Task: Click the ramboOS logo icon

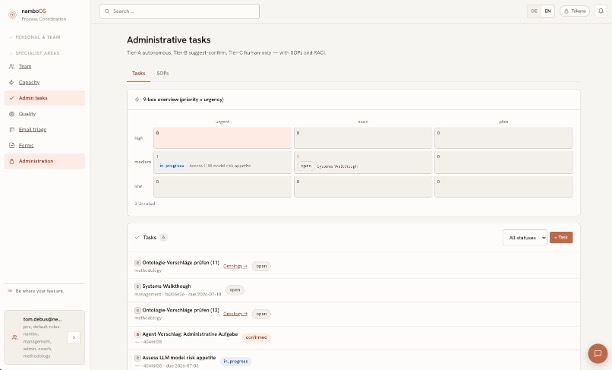Action: 12,15
